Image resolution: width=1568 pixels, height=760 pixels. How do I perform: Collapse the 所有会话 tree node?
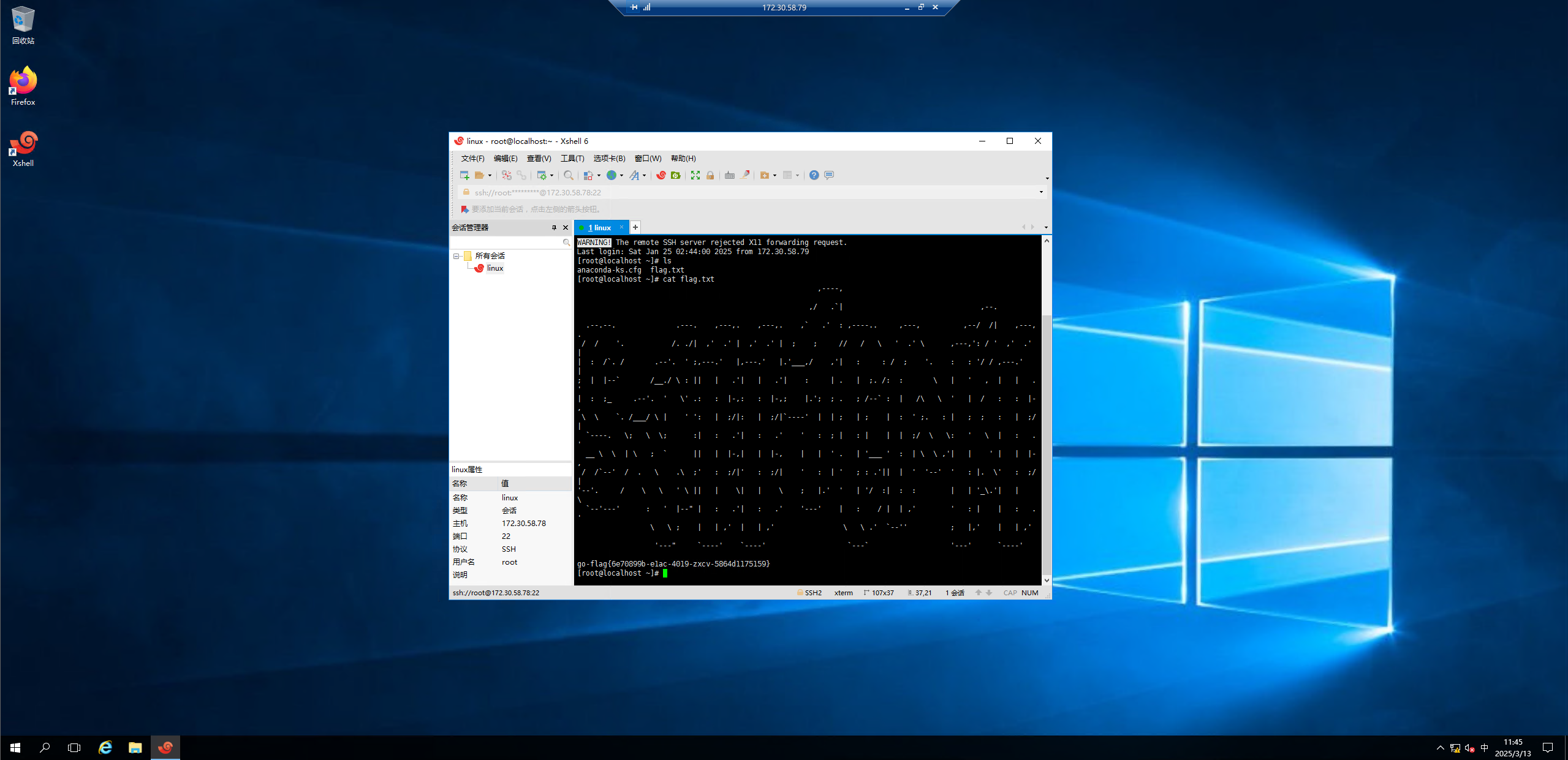456,256
